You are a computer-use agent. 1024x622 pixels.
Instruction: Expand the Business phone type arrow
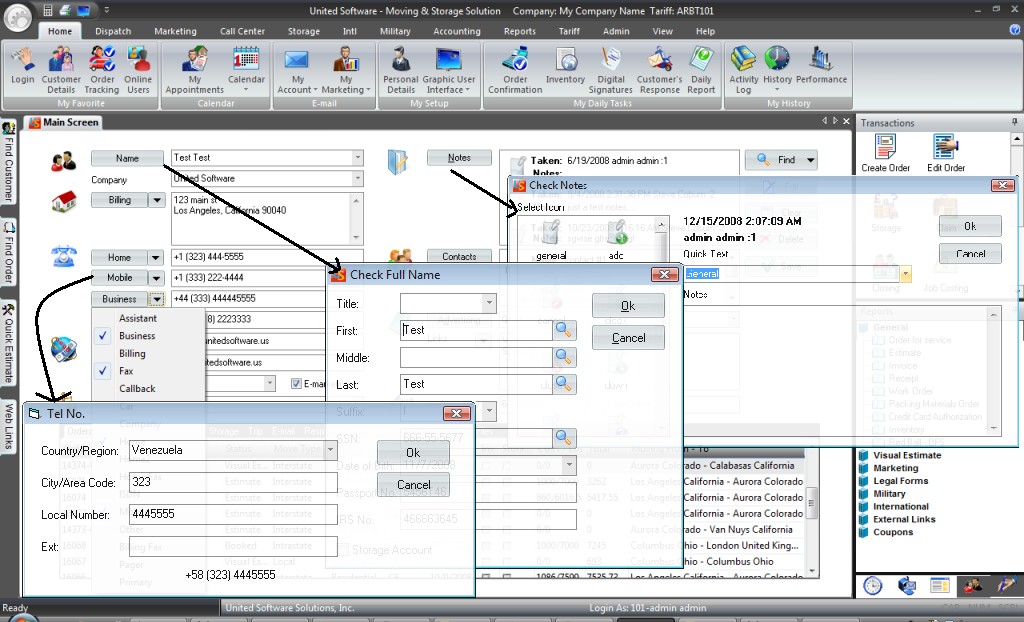pyautogui.click(x=156, y=299)
